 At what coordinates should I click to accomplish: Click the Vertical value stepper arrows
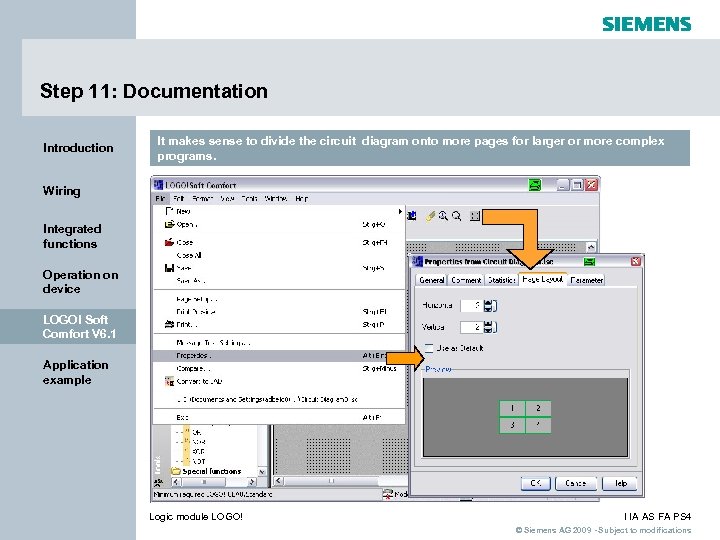489,327
